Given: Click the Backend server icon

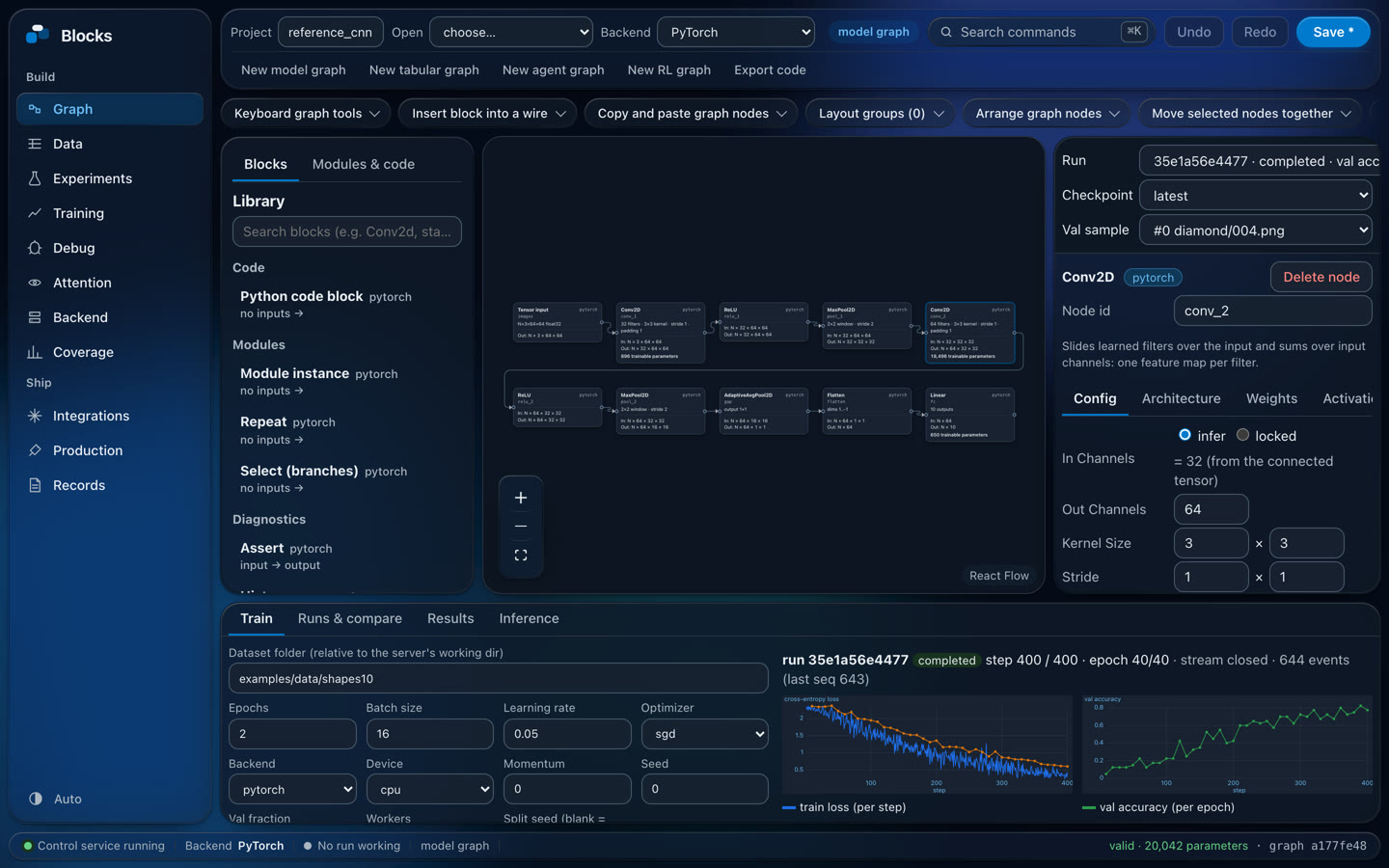Looking at the screenshot, I should (x=35, y=317).
